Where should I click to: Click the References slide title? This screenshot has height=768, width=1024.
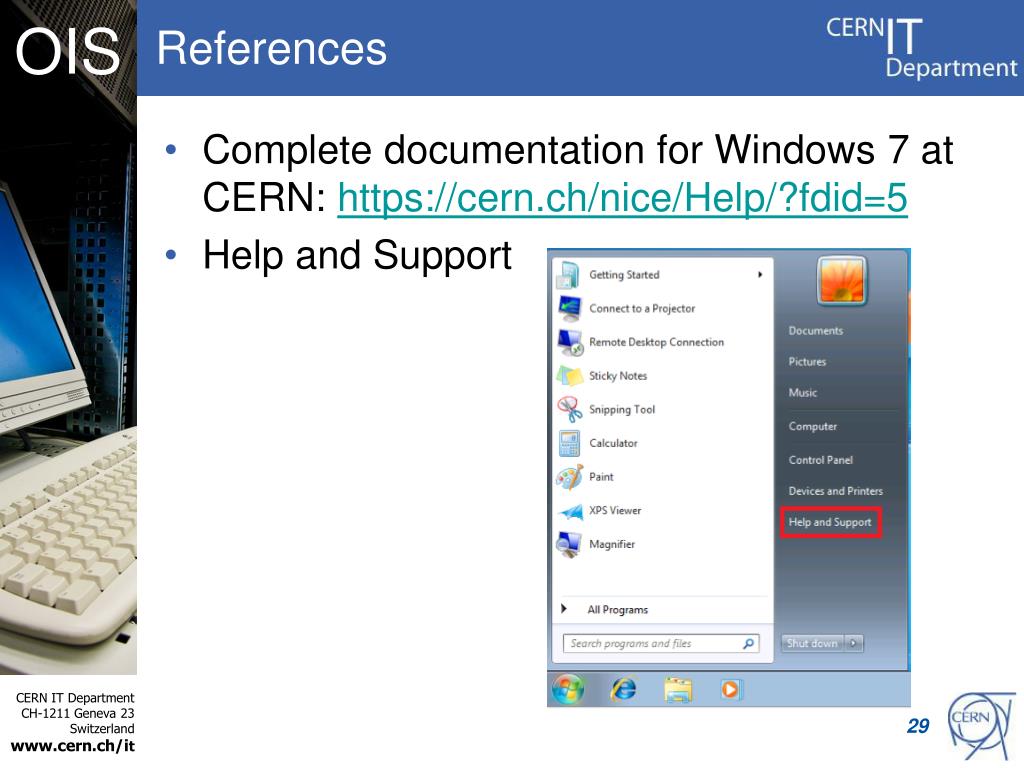pos(272,49)
